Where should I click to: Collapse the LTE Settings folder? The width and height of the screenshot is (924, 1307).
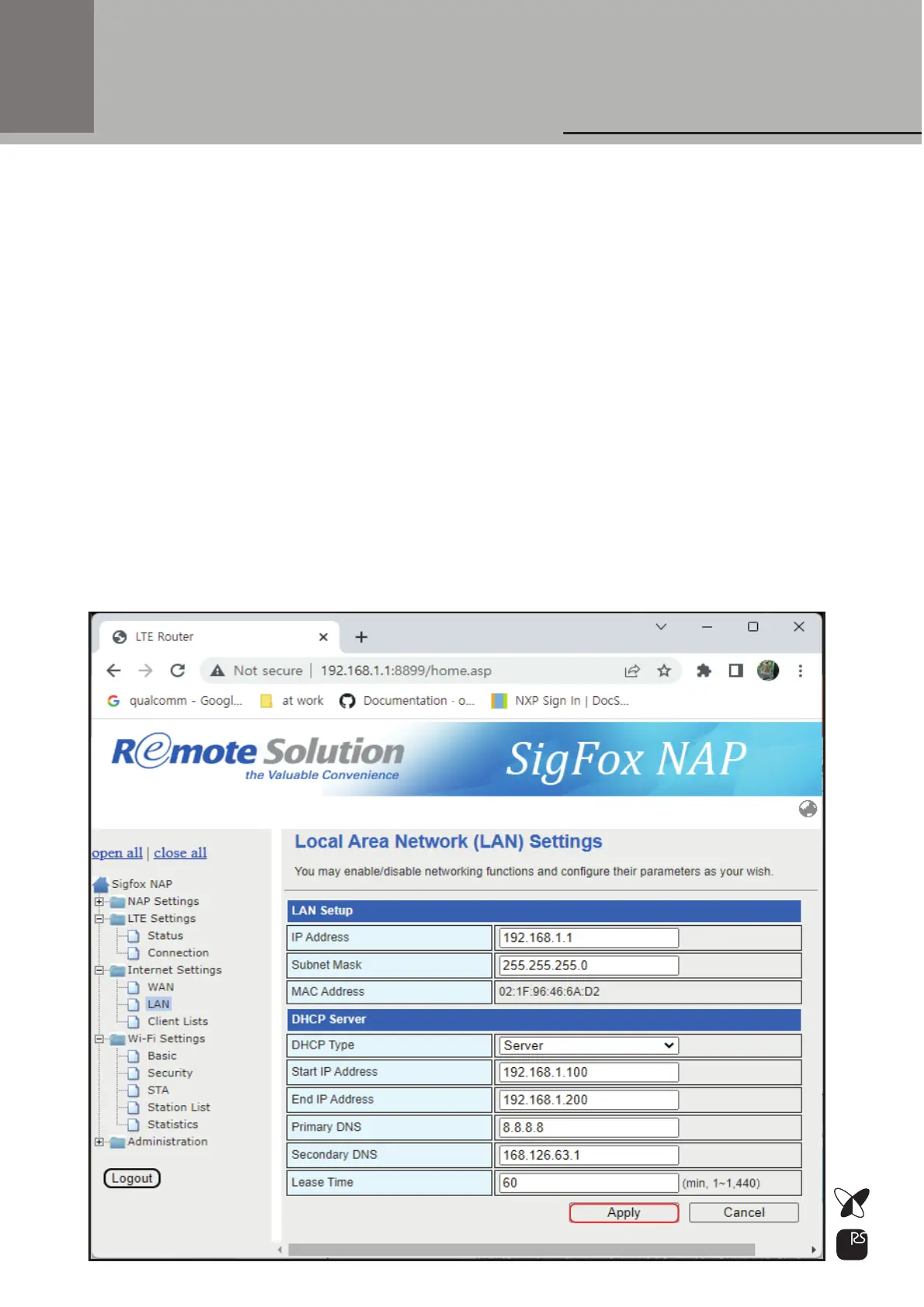pyautogui.click(x=99, y=919)
